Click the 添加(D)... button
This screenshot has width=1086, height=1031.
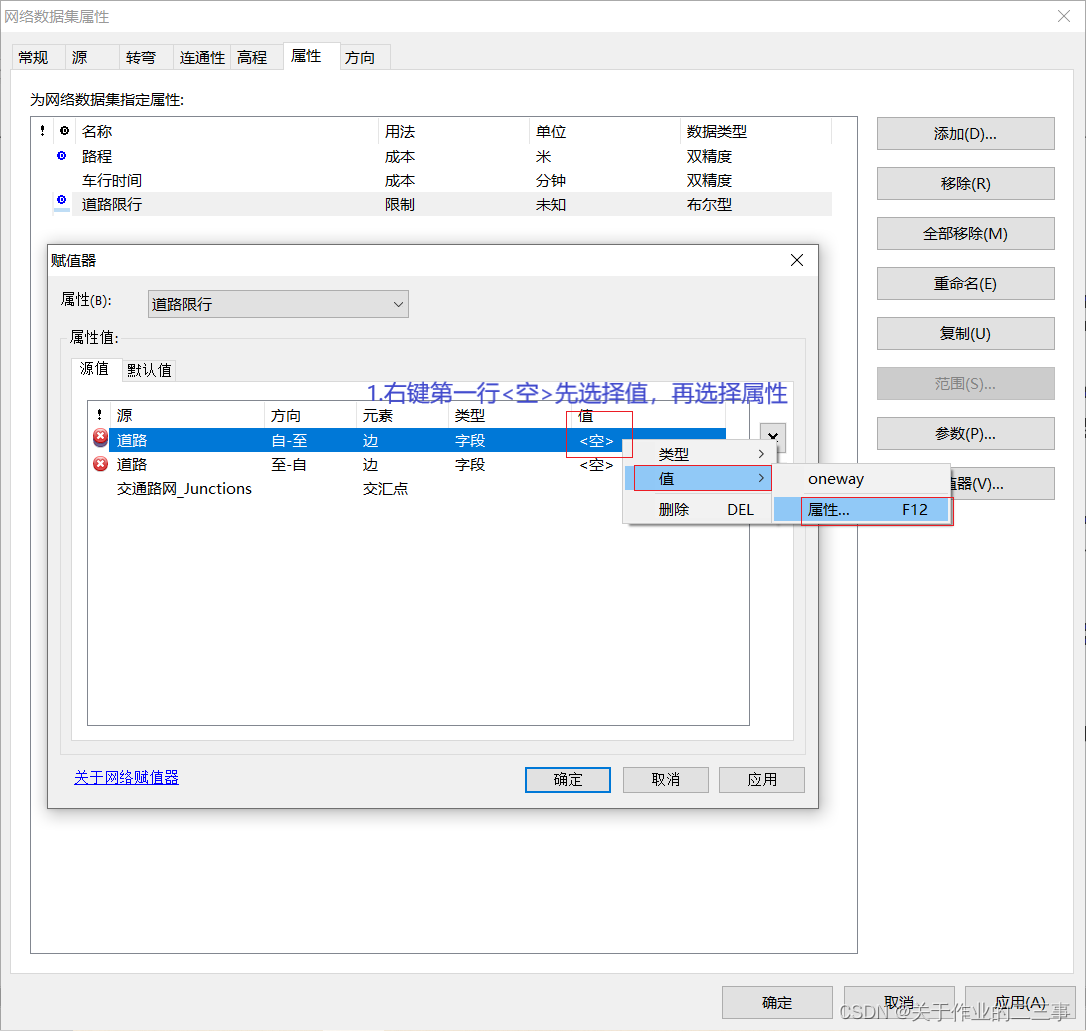click(x=965, y=134)
